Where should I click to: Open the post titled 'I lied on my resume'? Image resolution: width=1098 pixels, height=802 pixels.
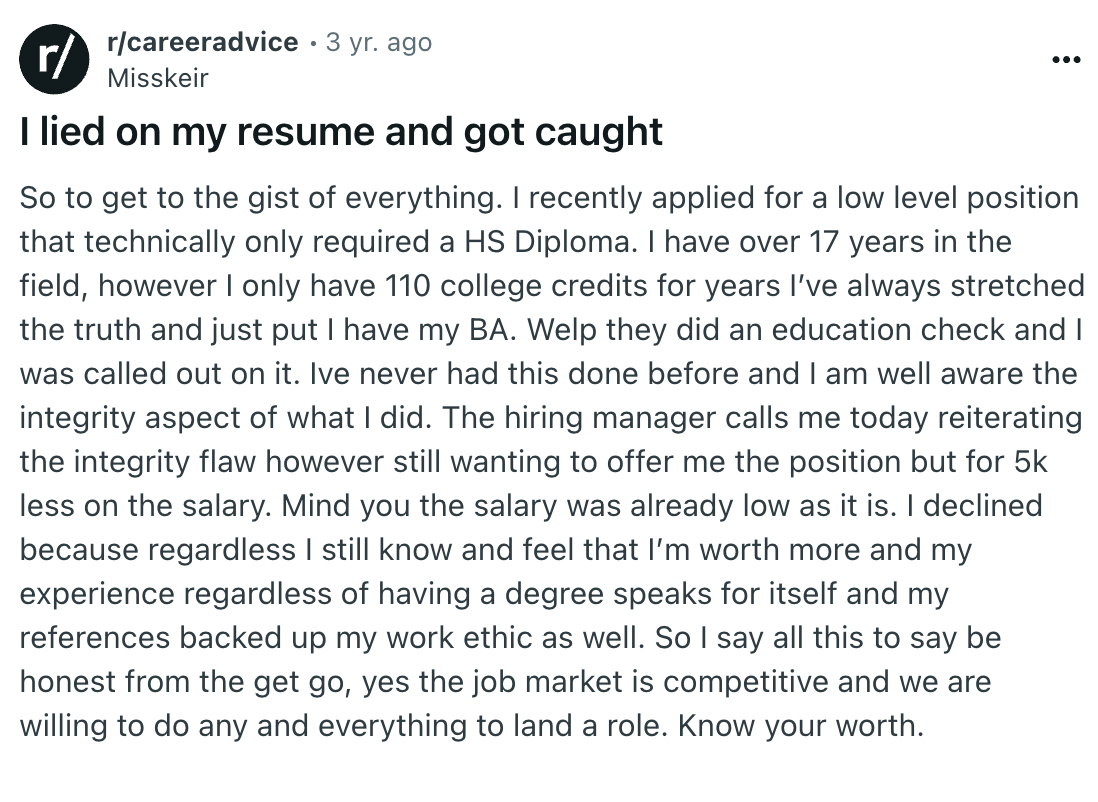(340, 131)
